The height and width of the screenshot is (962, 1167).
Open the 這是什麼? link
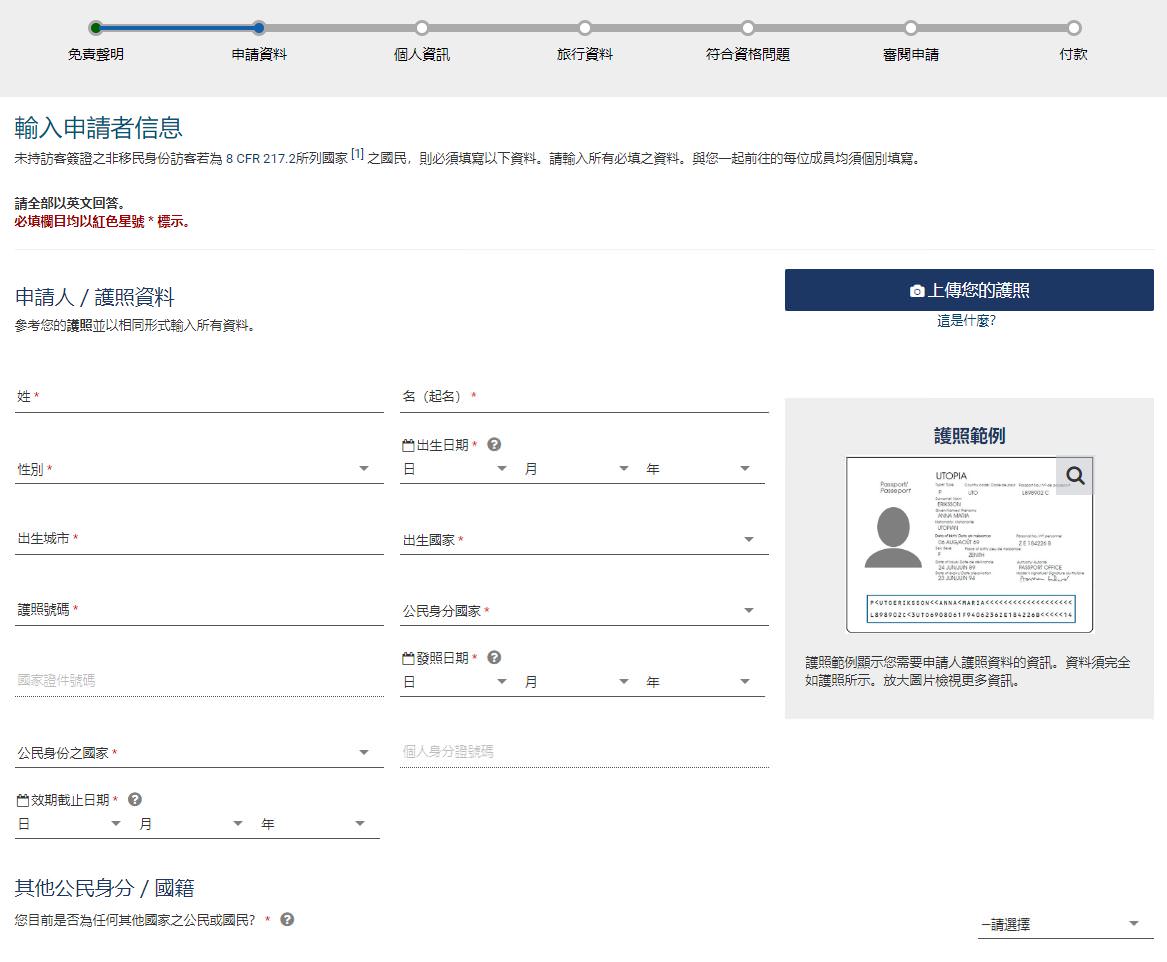click(x=966, y=321)
